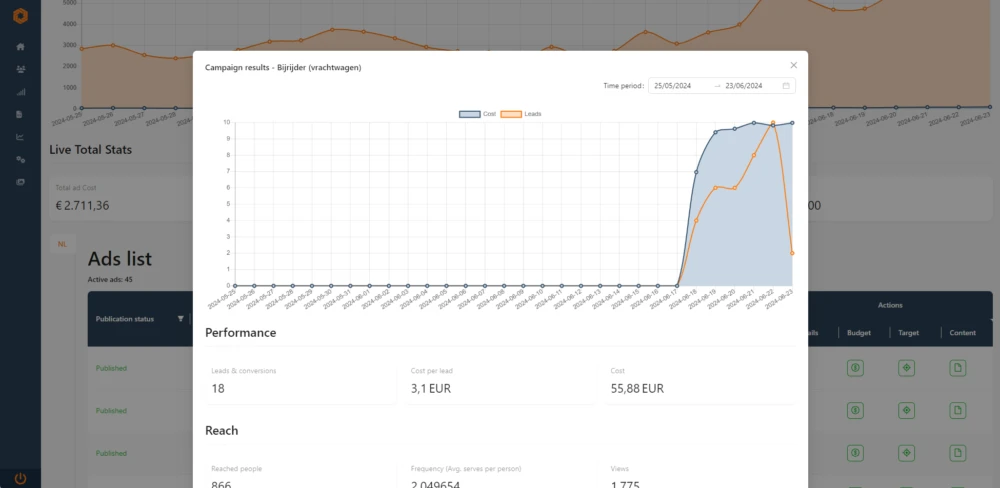
Task: Click the calendar icon in date picker
Action: coord(786,86)
